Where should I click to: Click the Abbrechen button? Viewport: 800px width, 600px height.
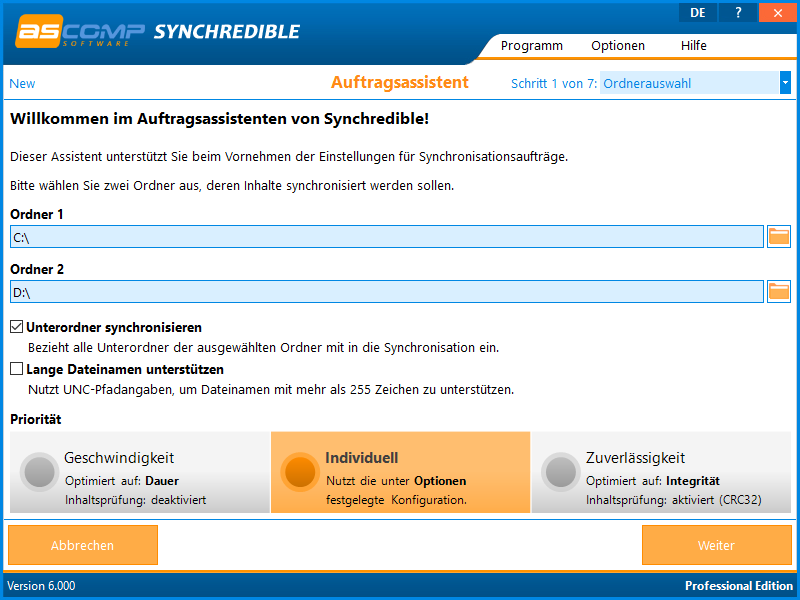coord(83,545)
